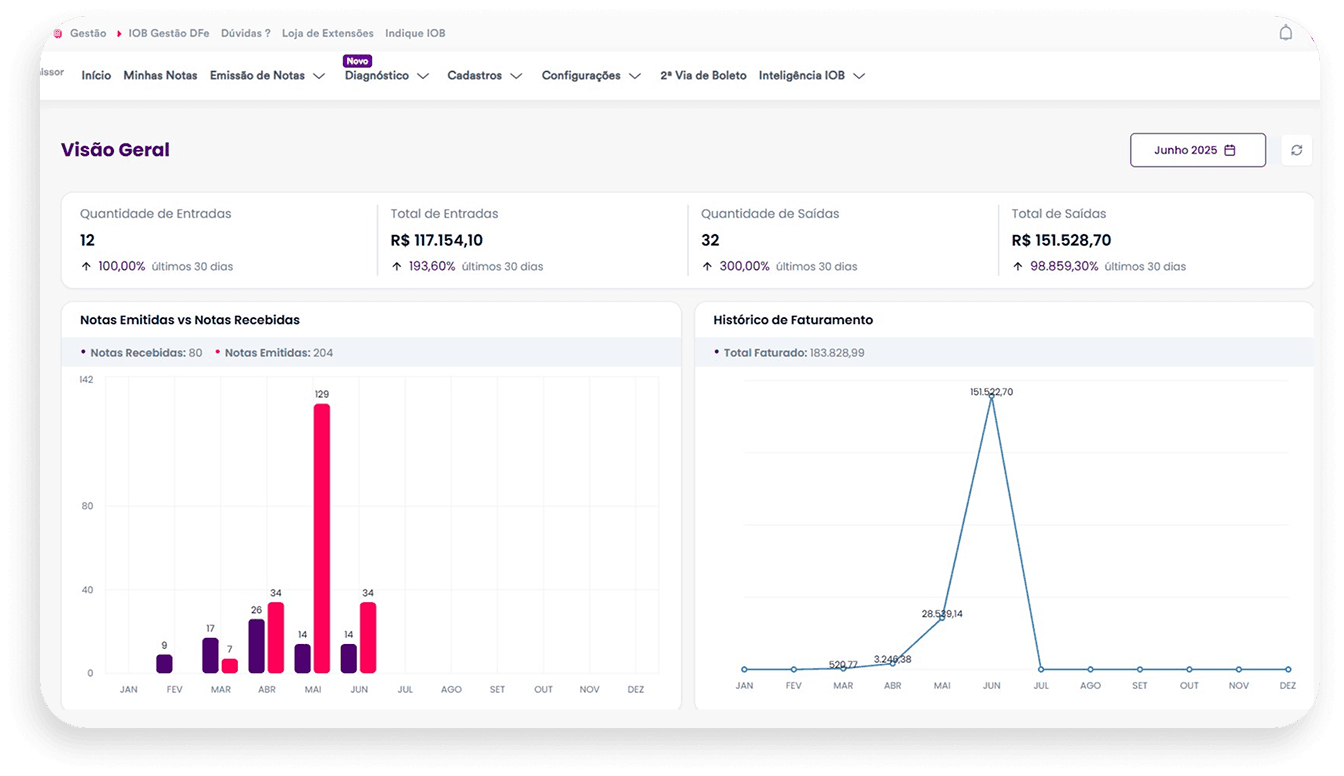
Task: Click the ABR data point 3.246,38
Action: pyautogui.click(x=892, y=663)
